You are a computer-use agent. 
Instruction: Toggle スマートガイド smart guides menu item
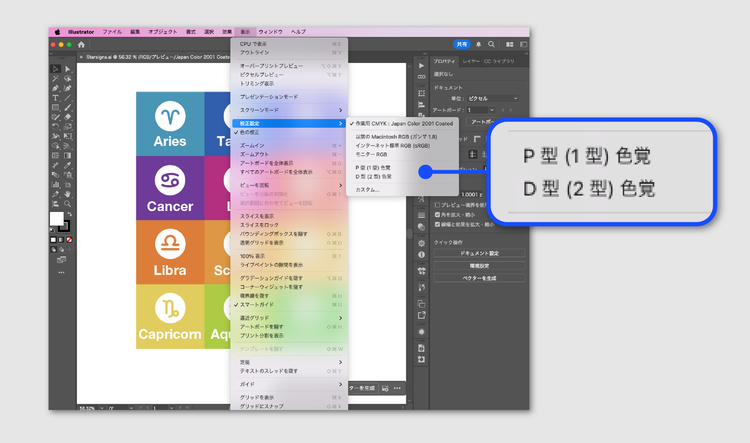[288, 304]
